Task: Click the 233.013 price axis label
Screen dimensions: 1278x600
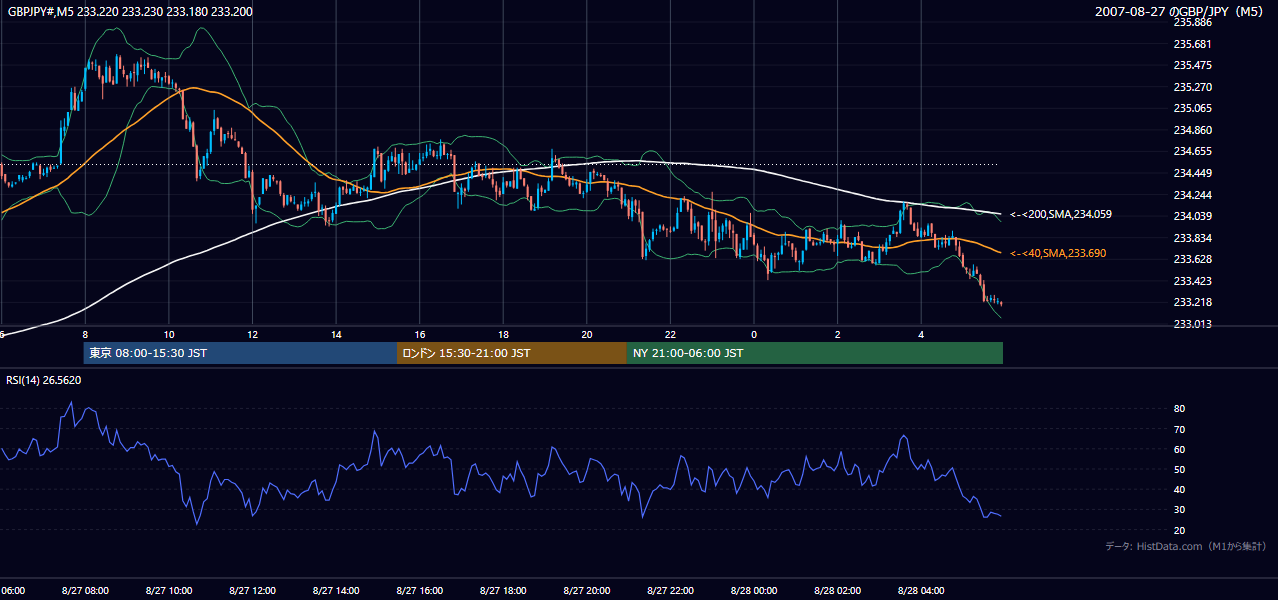Action: [1192, 324]
